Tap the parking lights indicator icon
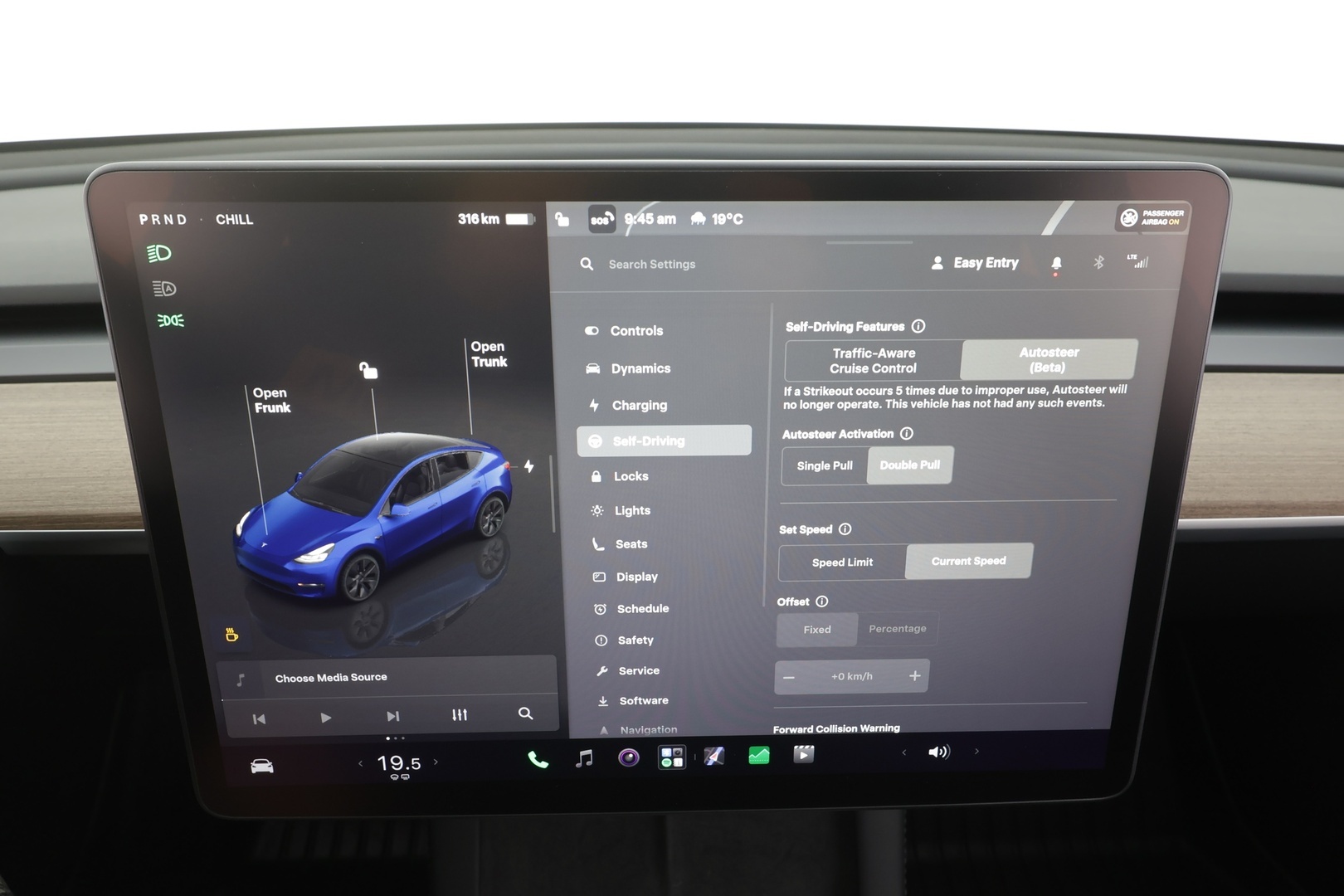The height and width of the screenshot is (896, 1344). [x=171, y=320]
